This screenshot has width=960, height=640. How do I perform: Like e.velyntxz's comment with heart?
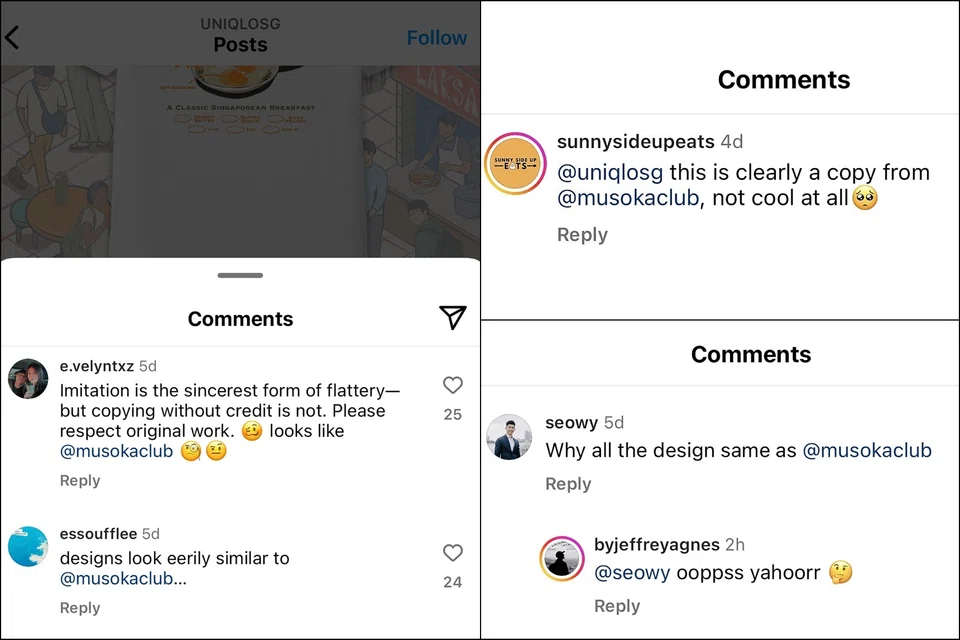coord(453,385)
